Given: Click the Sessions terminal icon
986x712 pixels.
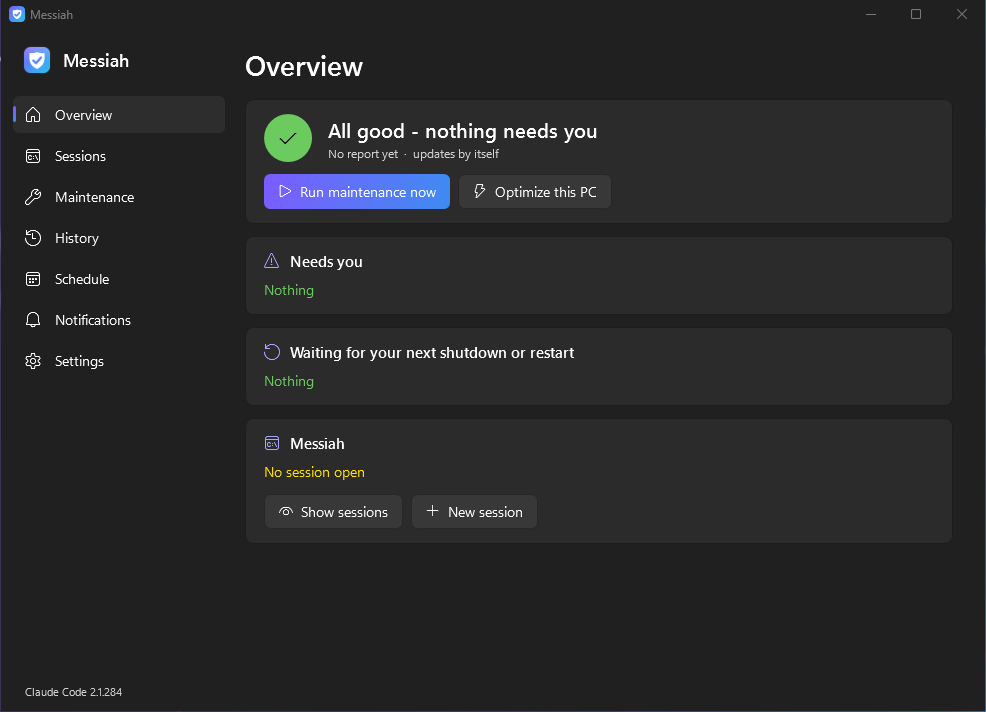Looking at the screenshot, I should [33, 156].
